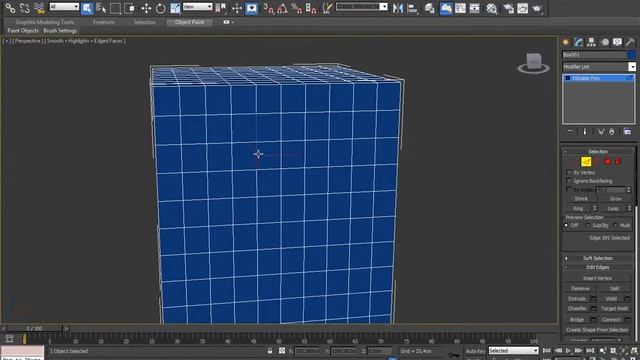The width and height of the screenshot is (640, 360).
Task: Select Edge sub-object level icon
Action: pyautogui.click(x=586, y=162)
